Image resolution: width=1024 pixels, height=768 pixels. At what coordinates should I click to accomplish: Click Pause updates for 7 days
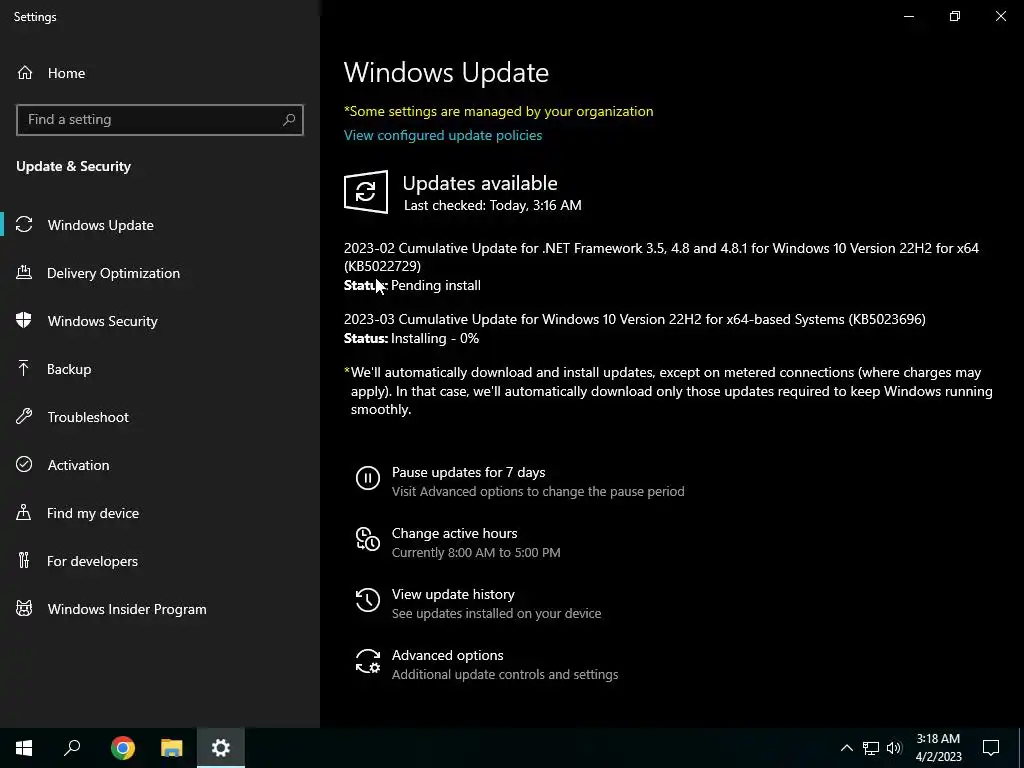pos(468,472)
